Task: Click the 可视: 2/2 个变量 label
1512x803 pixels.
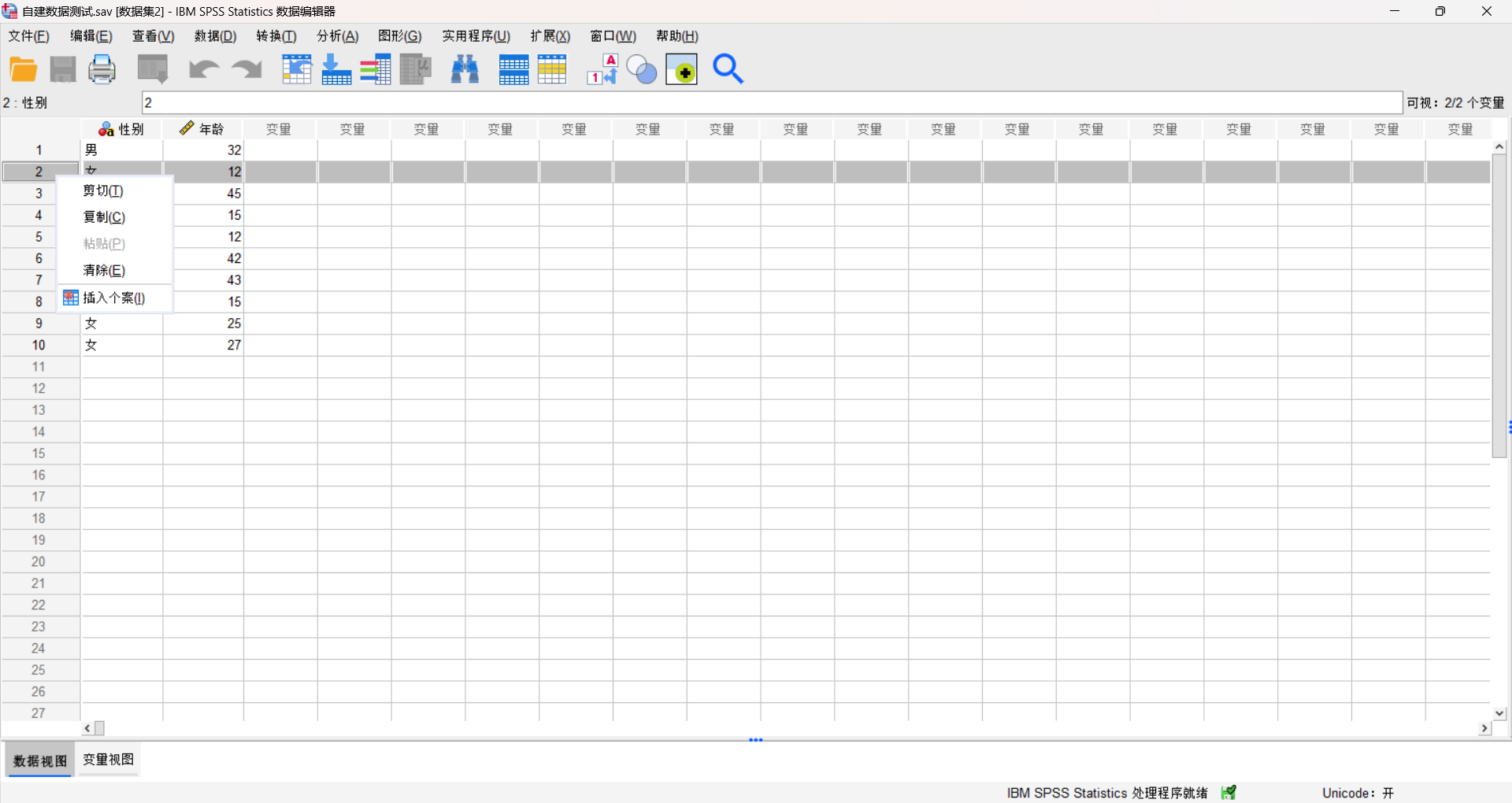Action: (x=1455, y=103)
